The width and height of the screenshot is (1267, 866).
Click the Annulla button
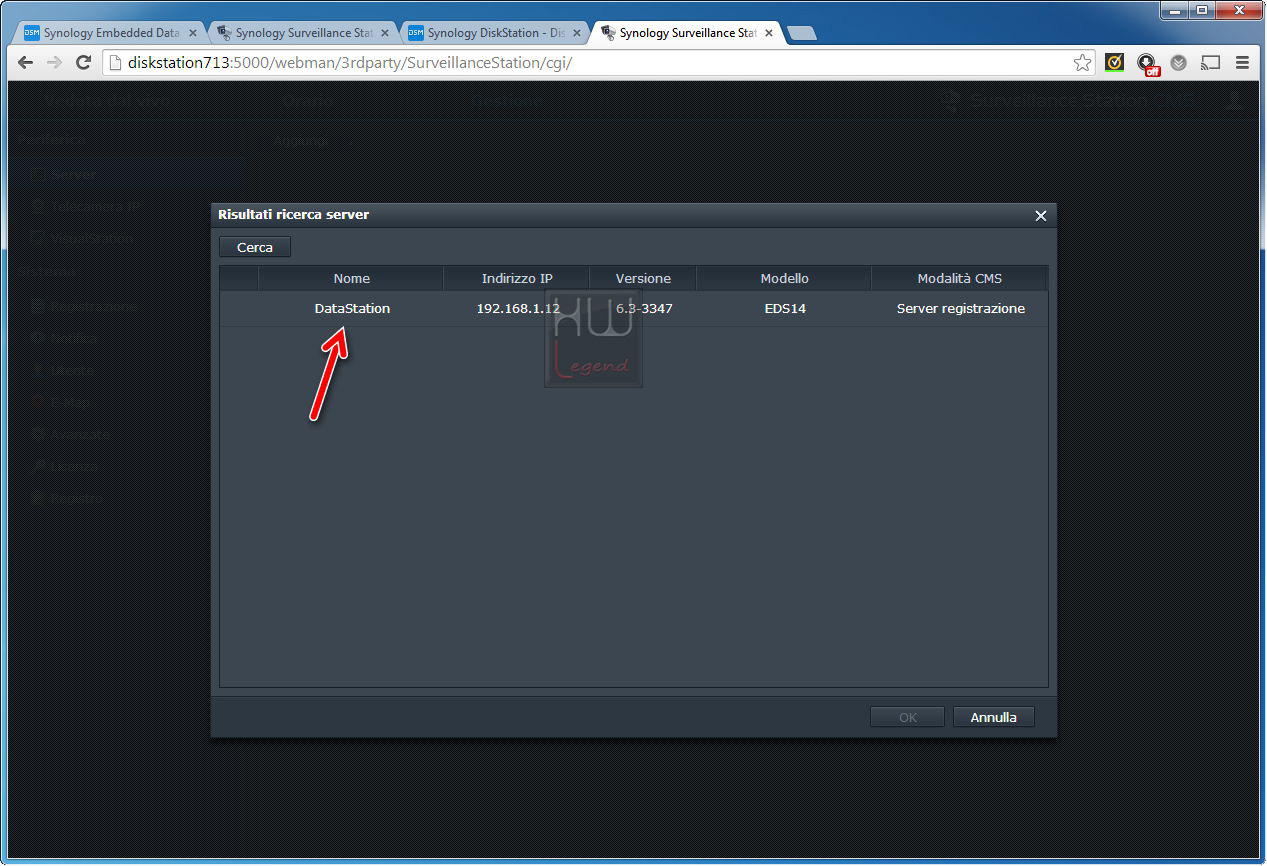coord(994,717)
